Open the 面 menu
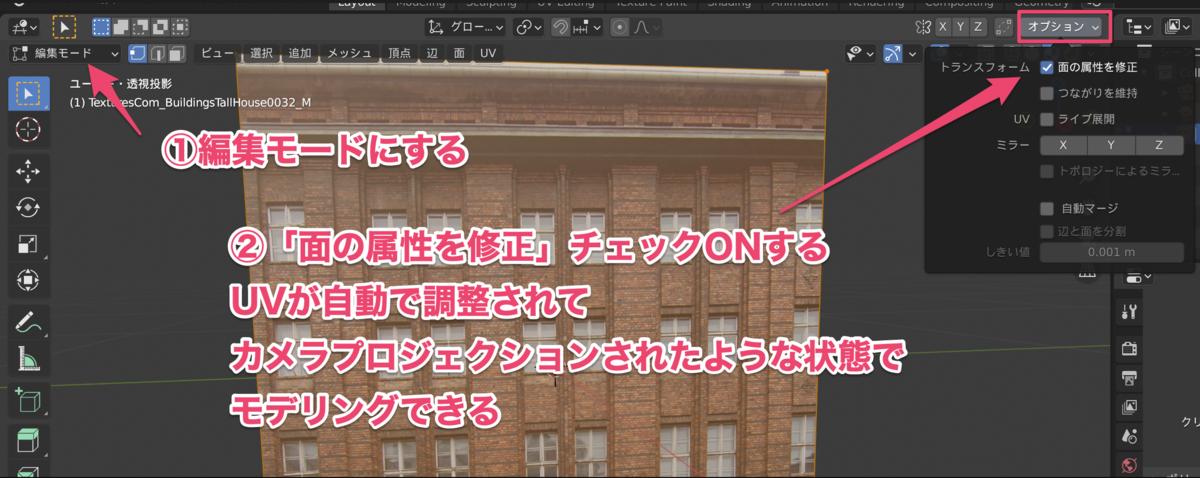 [x=459, y=53]
